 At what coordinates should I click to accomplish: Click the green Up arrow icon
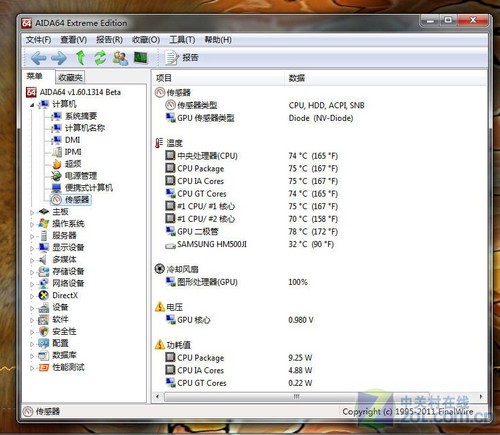(80, 58)
